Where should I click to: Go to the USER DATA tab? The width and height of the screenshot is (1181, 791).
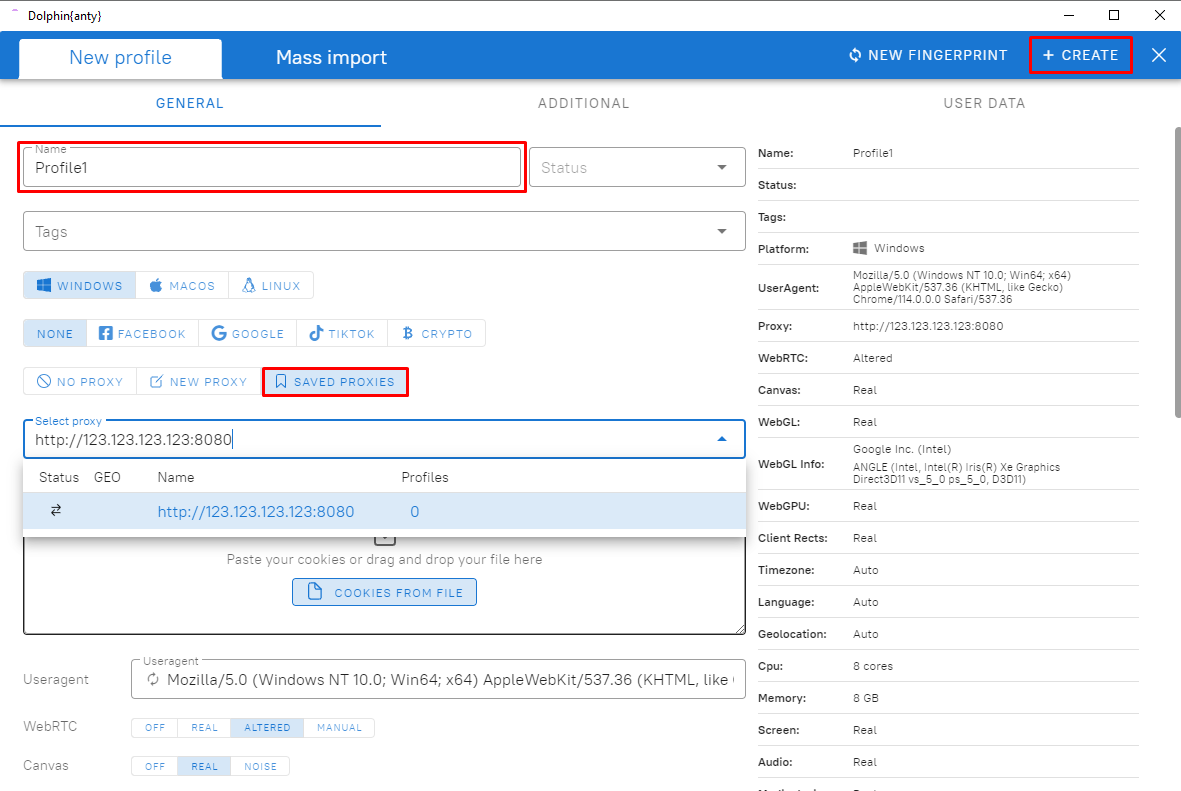(x=984, y=103)
